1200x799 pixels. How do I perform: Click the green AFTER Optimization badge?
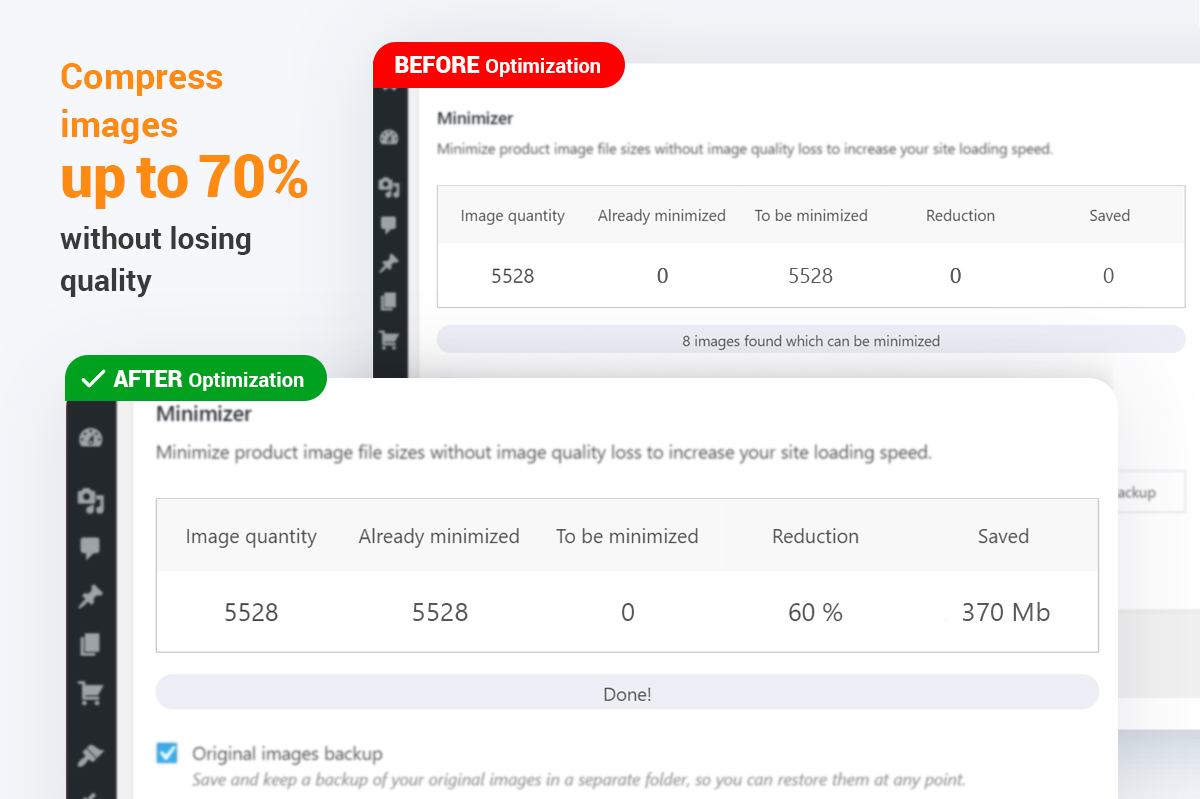196,379
